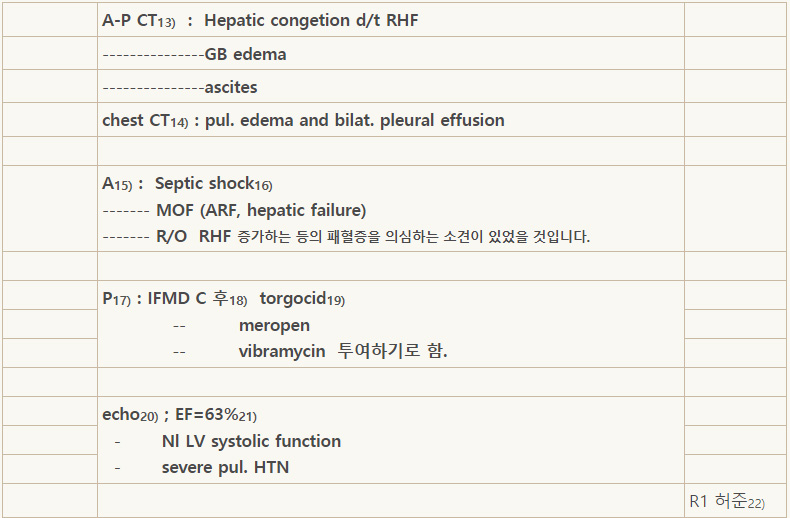Click footnote 18 after IFMD C 후
The height and width of the screenshot is (518, 790).
click(238, 301)
